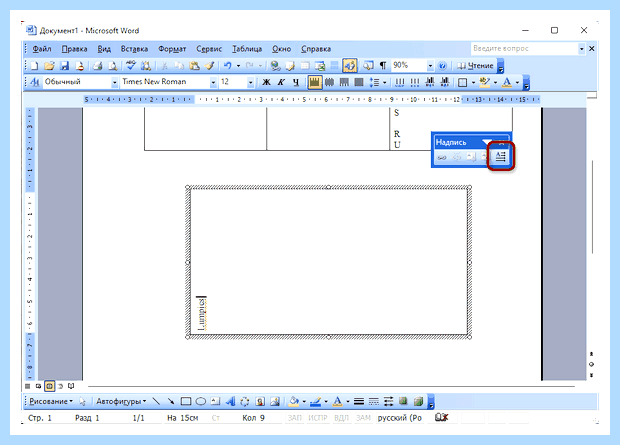Expand line spacing options arrow

pyautogui.click(x=385, y=82)
